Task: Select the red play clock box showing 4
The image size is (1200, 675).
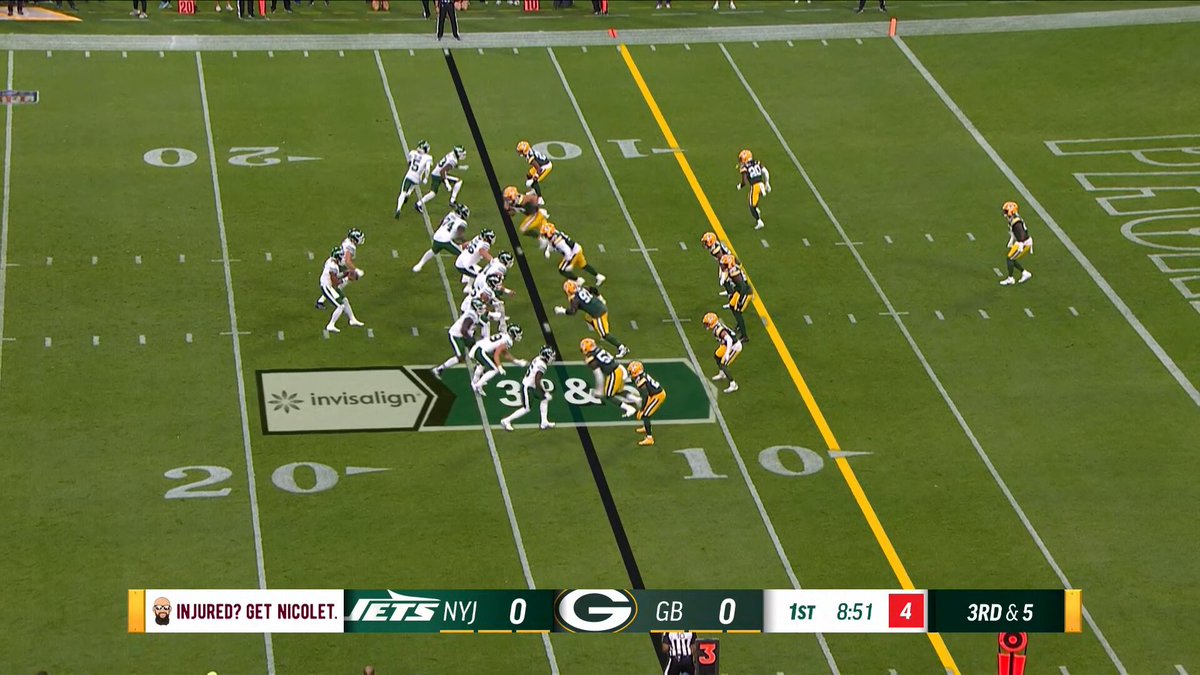Action: [905, 611]
